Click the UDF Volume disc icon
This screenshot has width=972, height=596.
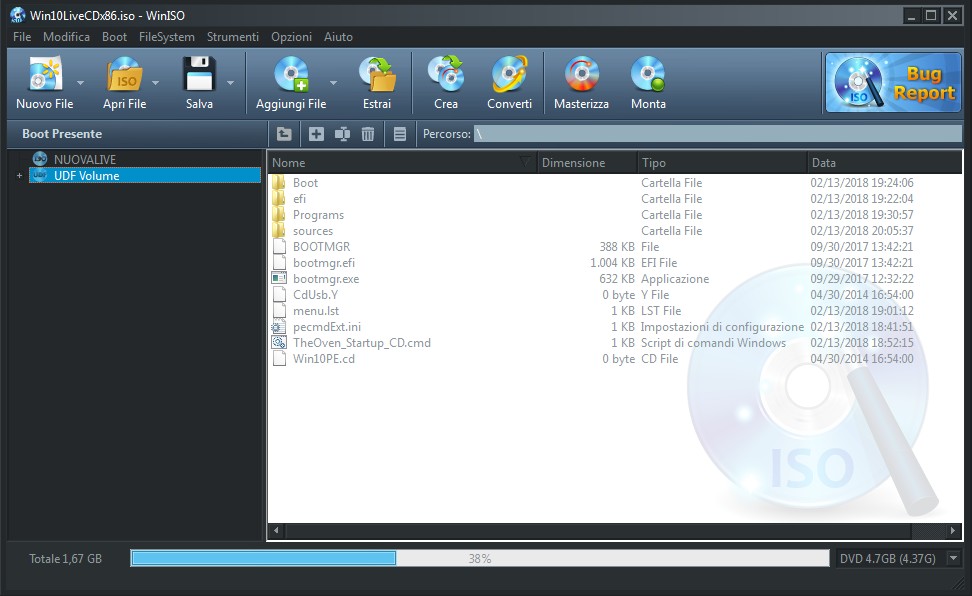coord(40,176)
